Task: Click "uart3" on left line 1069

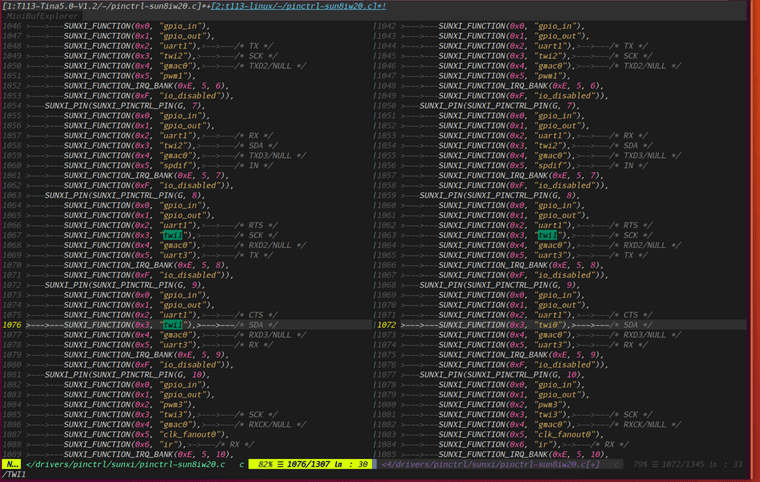Action: pos(175,255)
